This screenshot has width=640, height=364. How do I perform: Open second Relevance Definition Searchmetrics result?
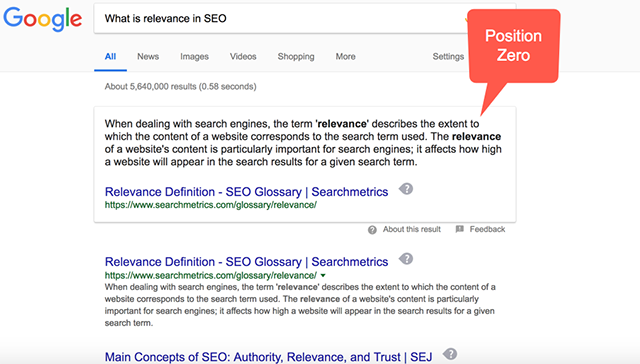[246, 262]
